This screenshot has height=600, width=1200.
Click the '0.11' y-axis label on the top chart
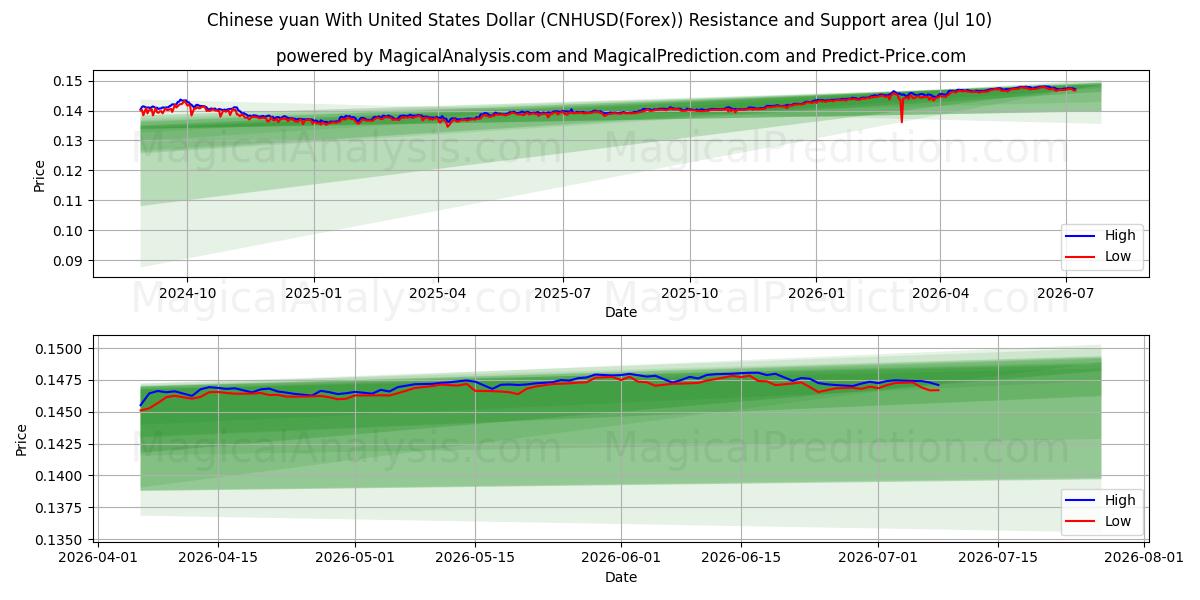(68, 200)
